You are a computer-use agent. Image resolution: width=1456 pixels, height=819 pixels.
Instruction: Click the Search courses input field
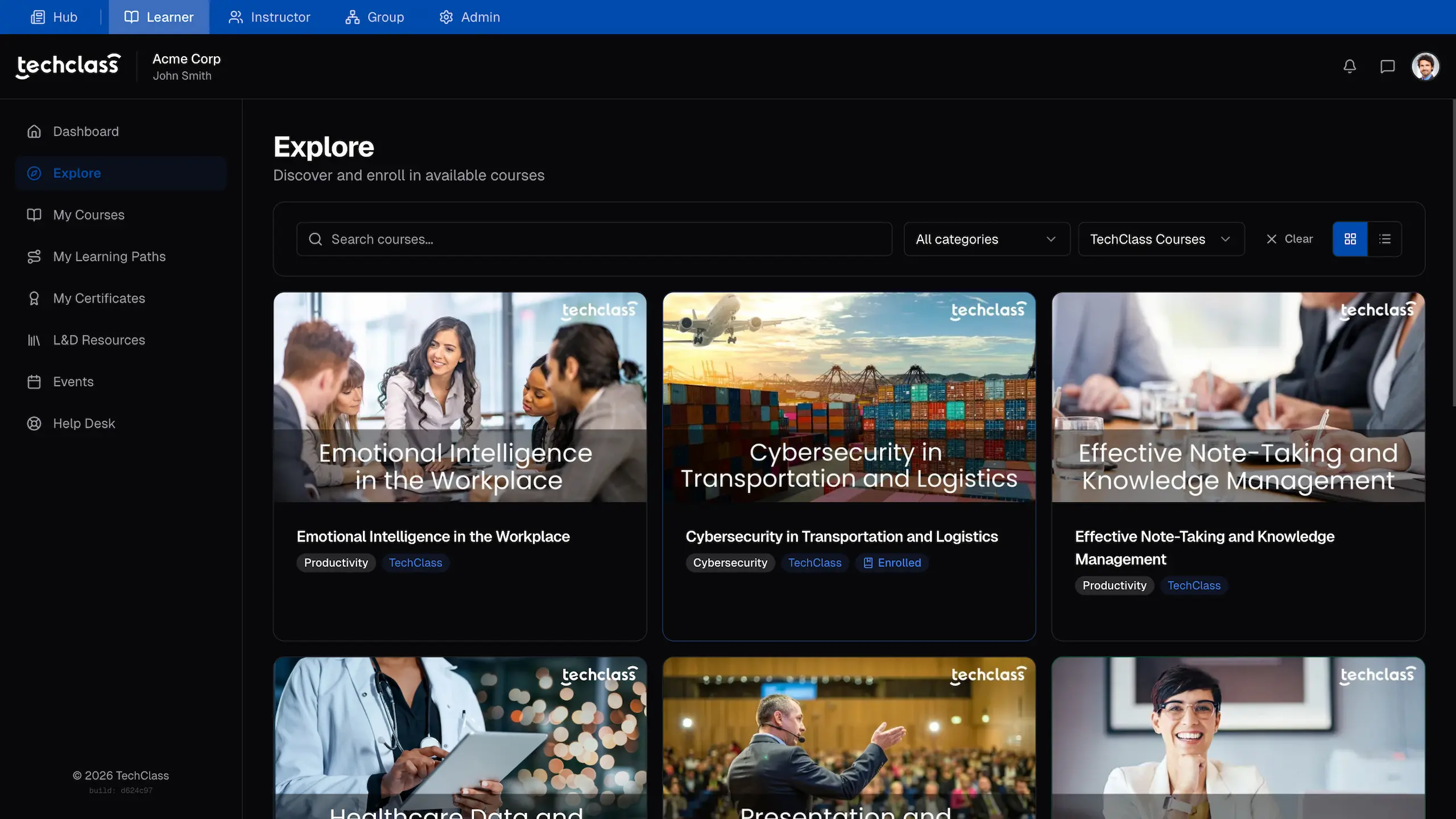594,239
